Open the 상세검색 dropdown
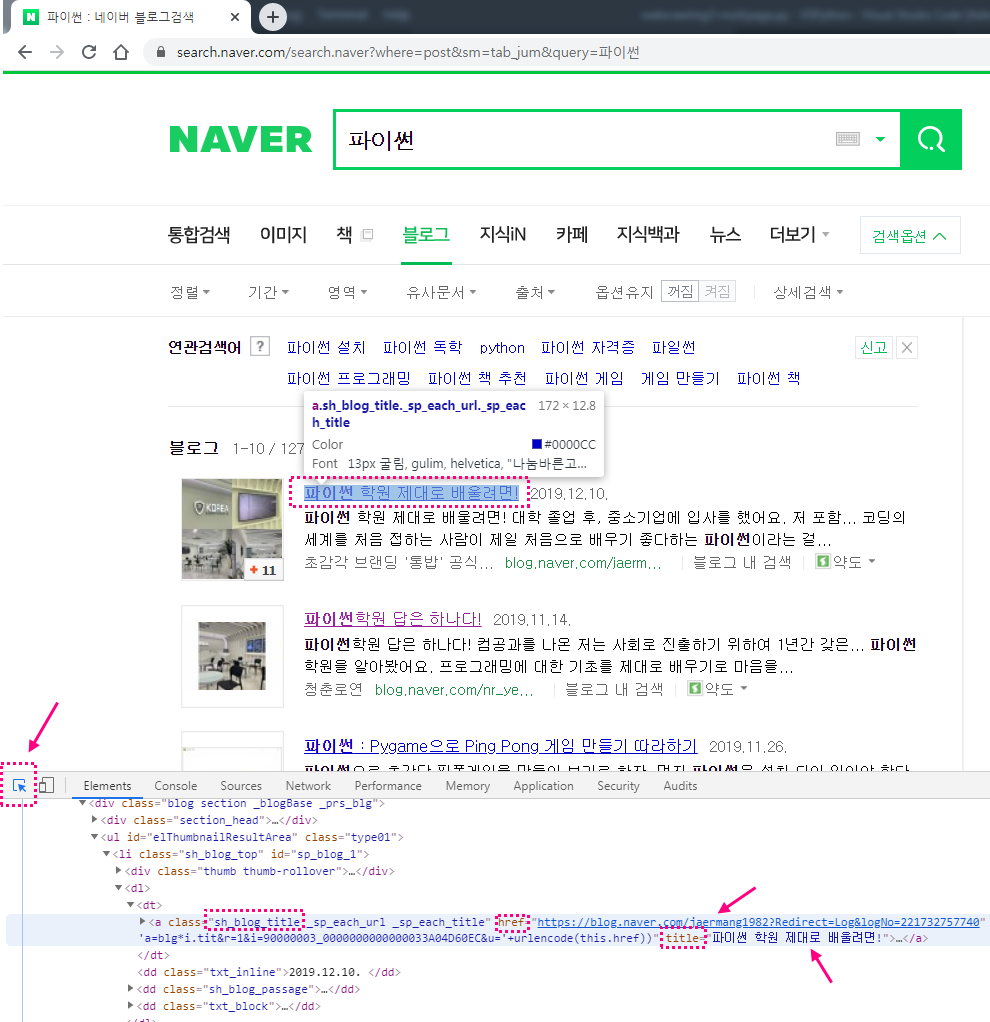 [808, 293]
